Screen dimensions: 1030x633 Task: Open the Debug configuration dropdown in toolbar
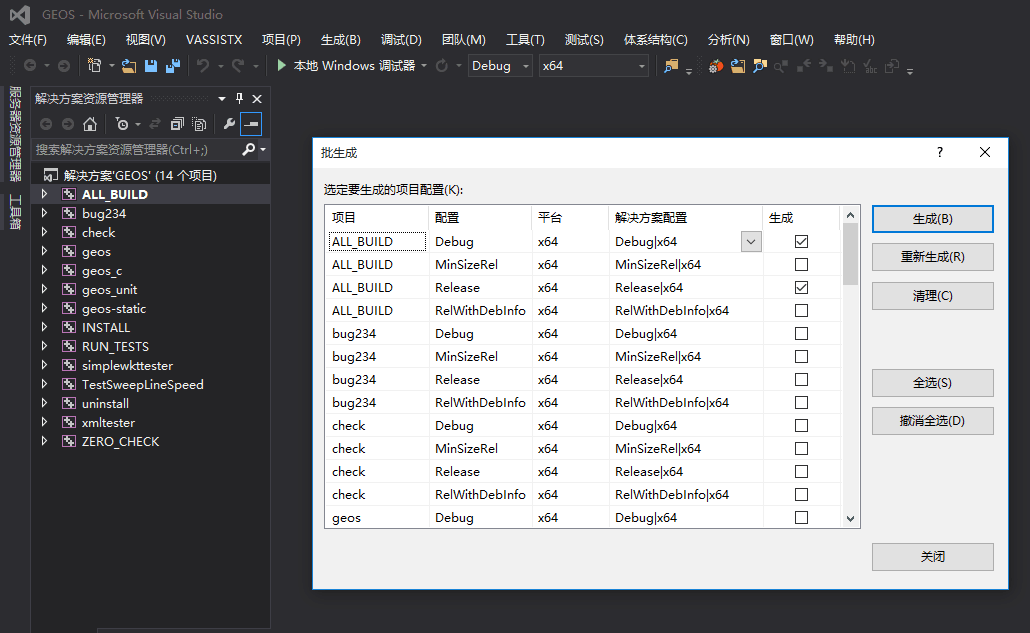(x=500, y=66)
